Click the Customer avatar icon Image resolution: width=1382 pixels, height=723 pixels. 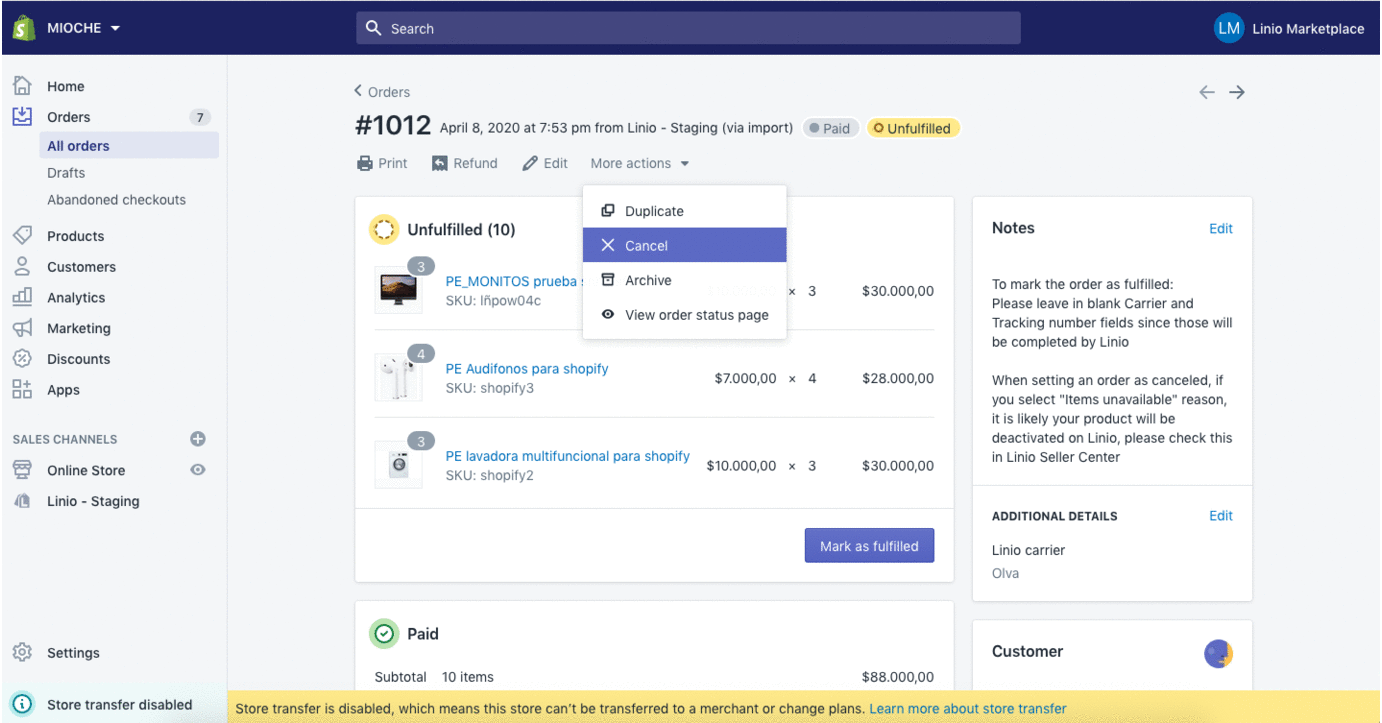(x=1218, y=654)
